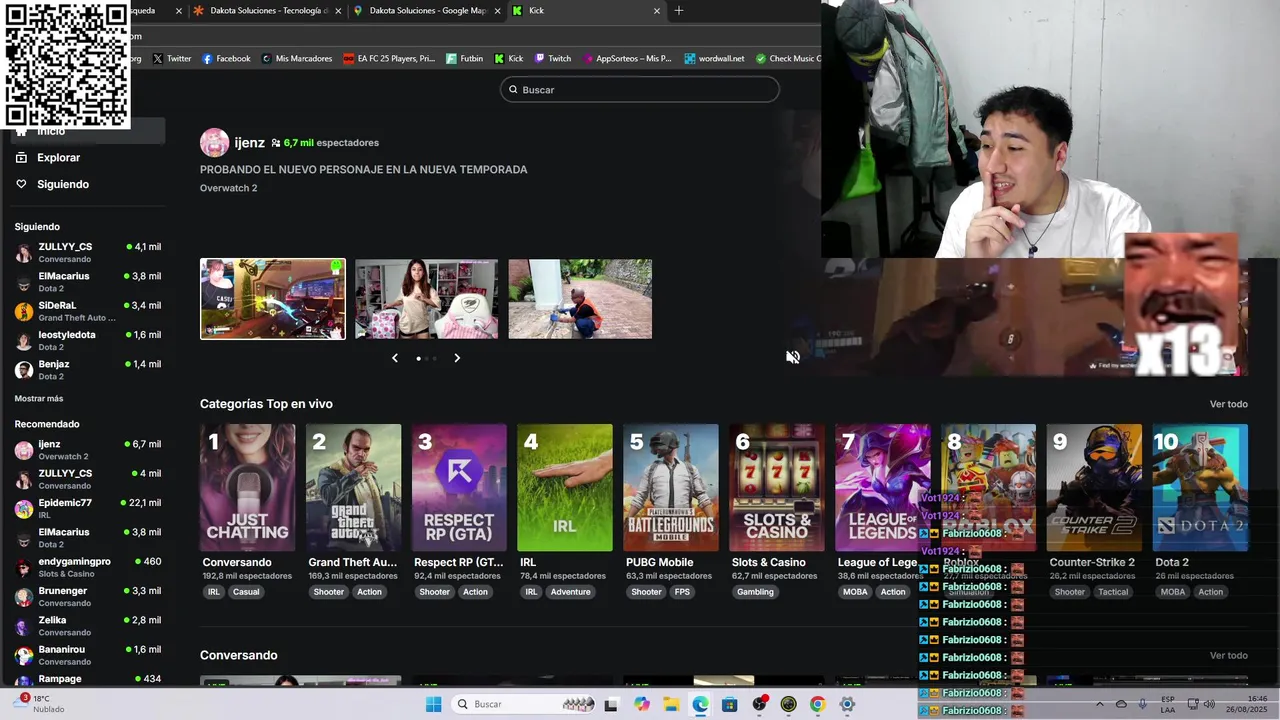Viewport: 1280px width, 720px height.
Task: View all Conversando streams via Ver todo
Action: click(x=1228, y=655)
